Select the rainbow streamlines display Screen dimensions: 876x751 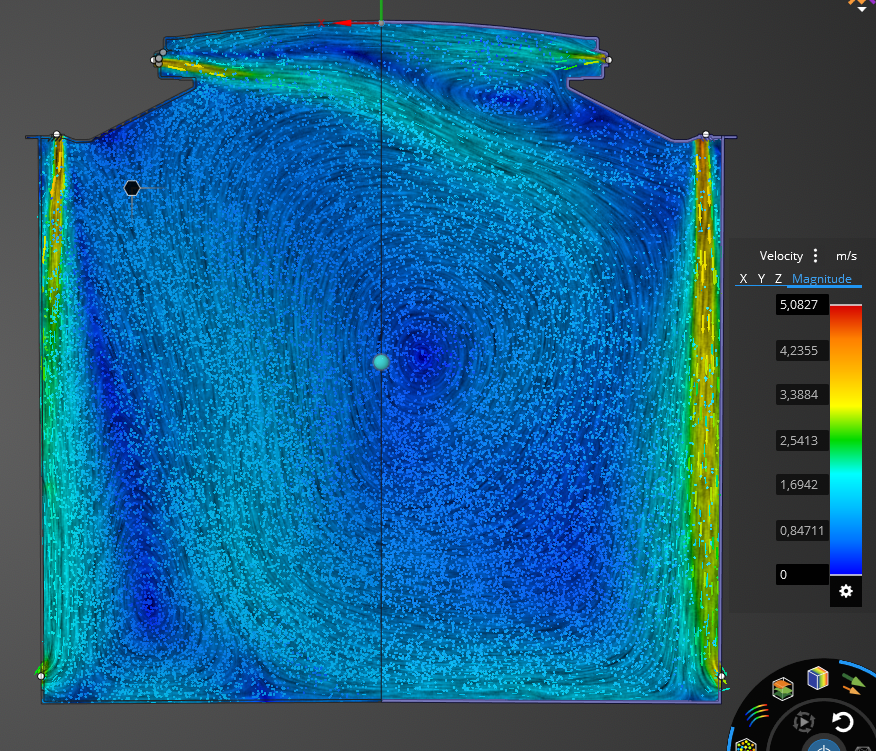click(756, 715)
